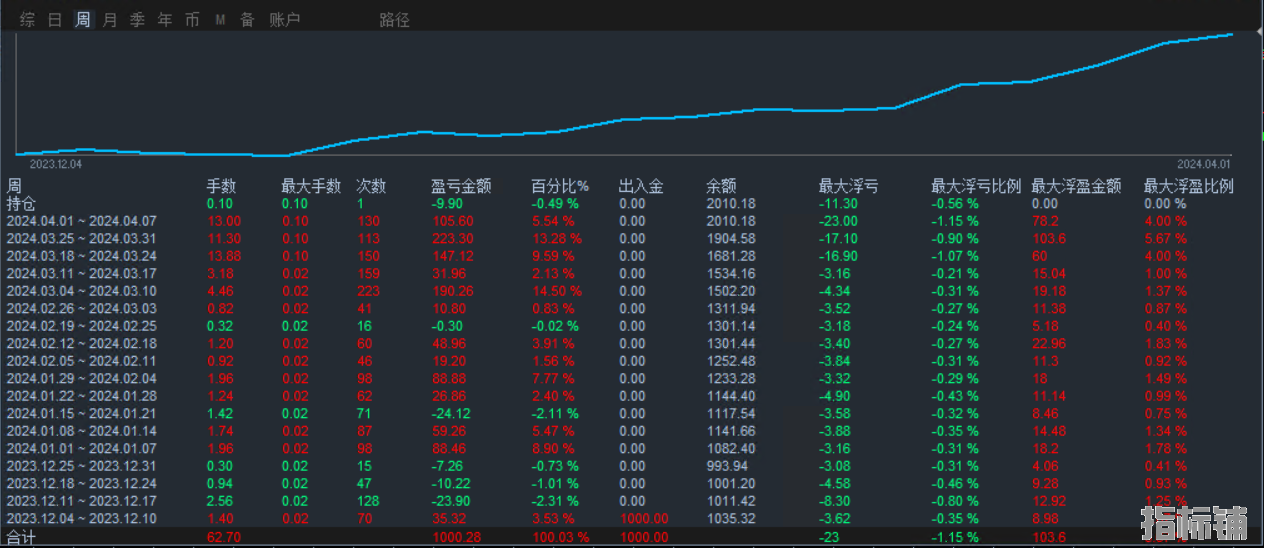Click loss value -24.12
This screenshot has width=1264, height=548.
tap(452, 413)
